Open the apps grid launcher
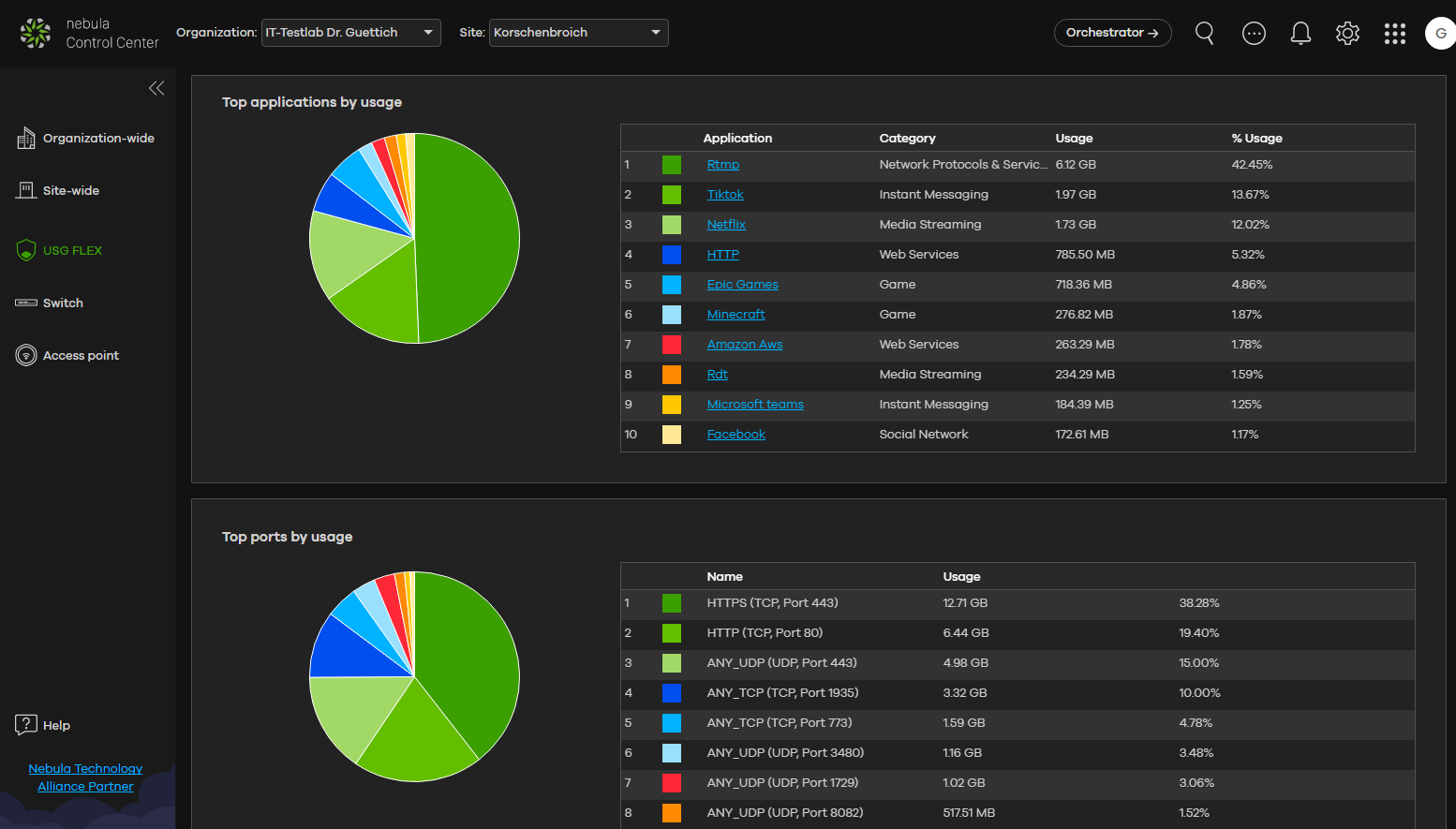This screenshot has width=1456, height=829. 1395,33
